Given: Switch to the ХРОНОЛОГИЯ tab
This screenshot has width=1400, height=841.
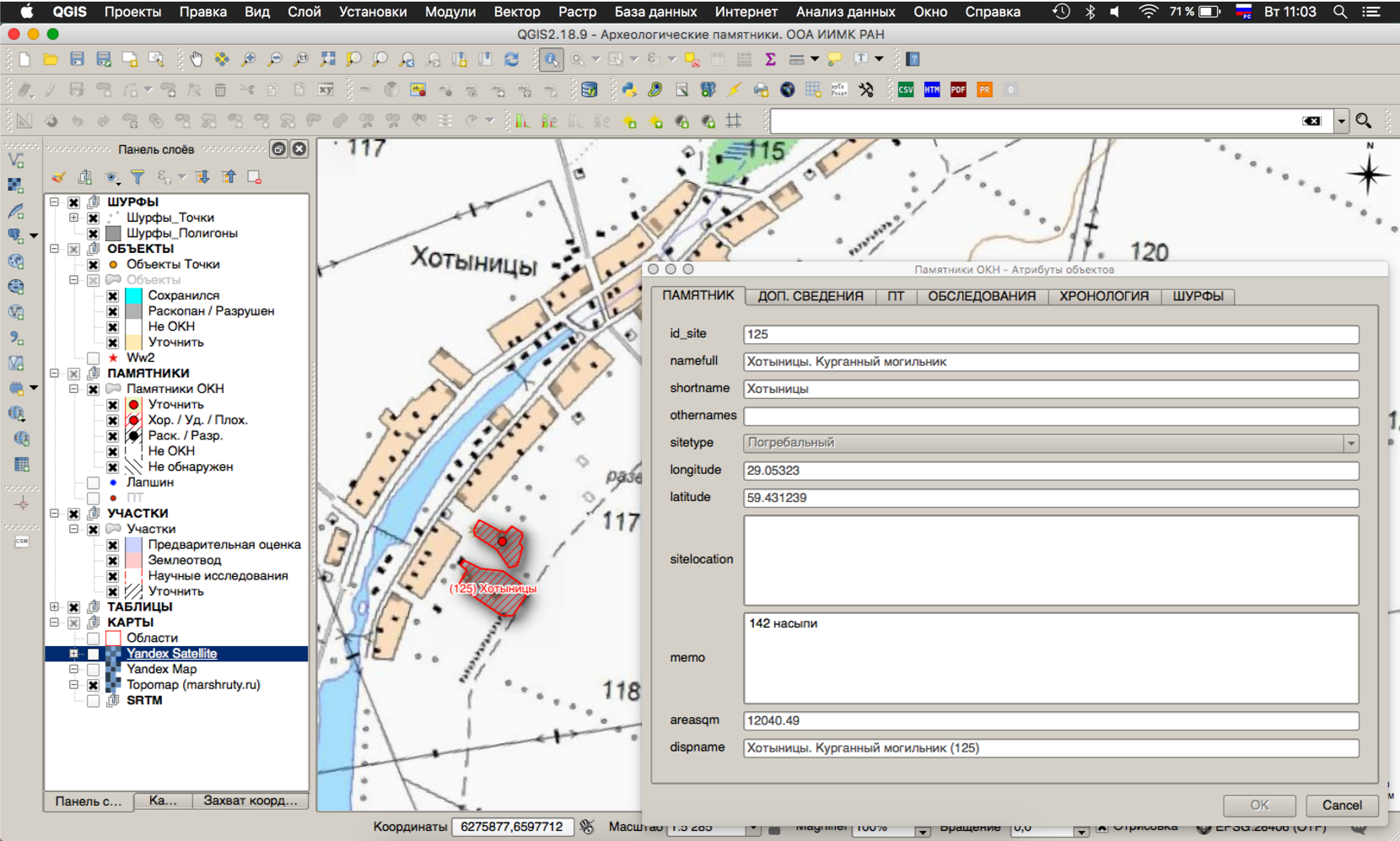Looking at the screenshot, I should coord(1103,296).
